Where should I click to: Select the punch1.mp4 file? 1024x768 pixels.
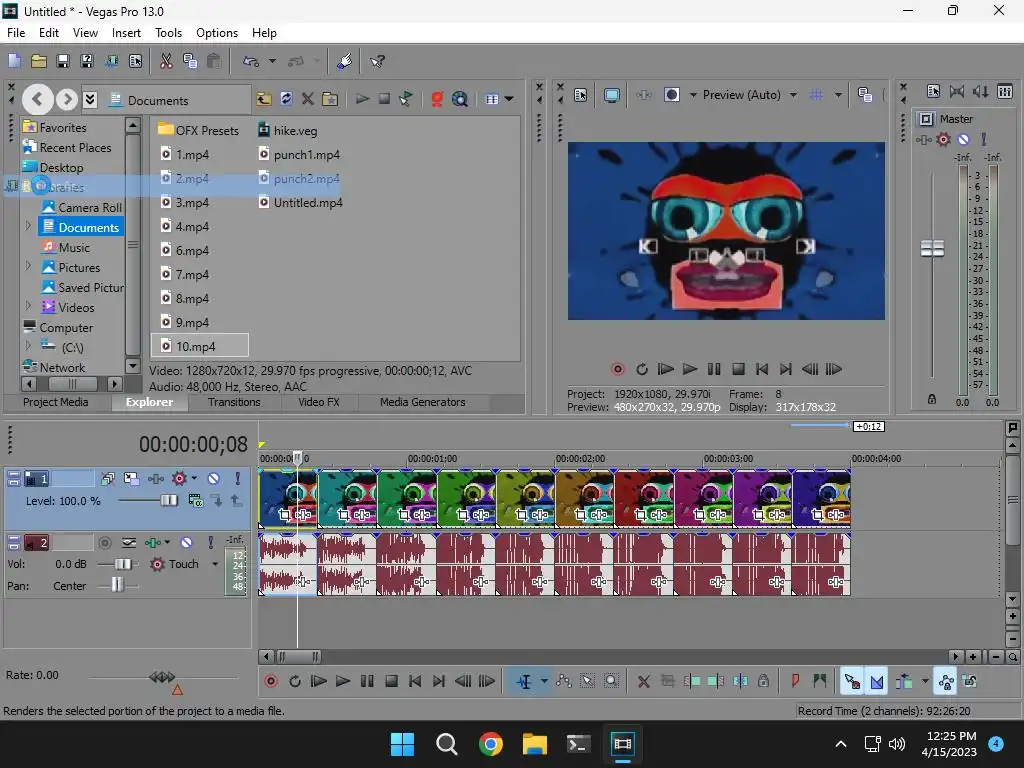click(299, 155)
